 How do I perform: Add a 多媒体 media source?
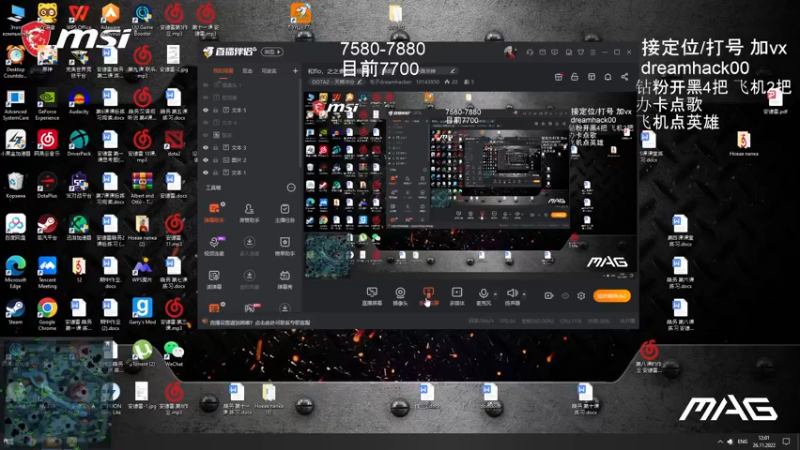tap(457, 296)
